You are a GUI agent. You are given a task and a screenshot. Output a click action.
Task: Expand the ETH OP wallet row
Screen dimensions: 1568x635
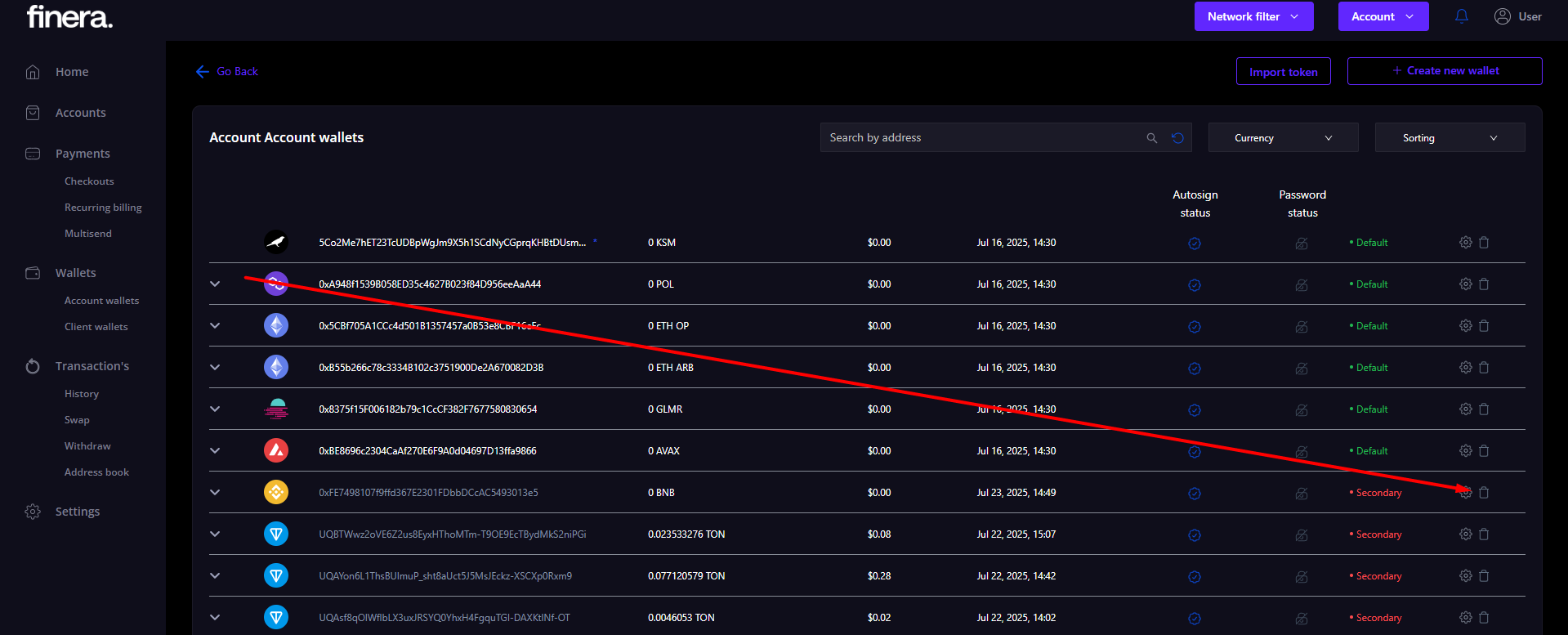215,325
